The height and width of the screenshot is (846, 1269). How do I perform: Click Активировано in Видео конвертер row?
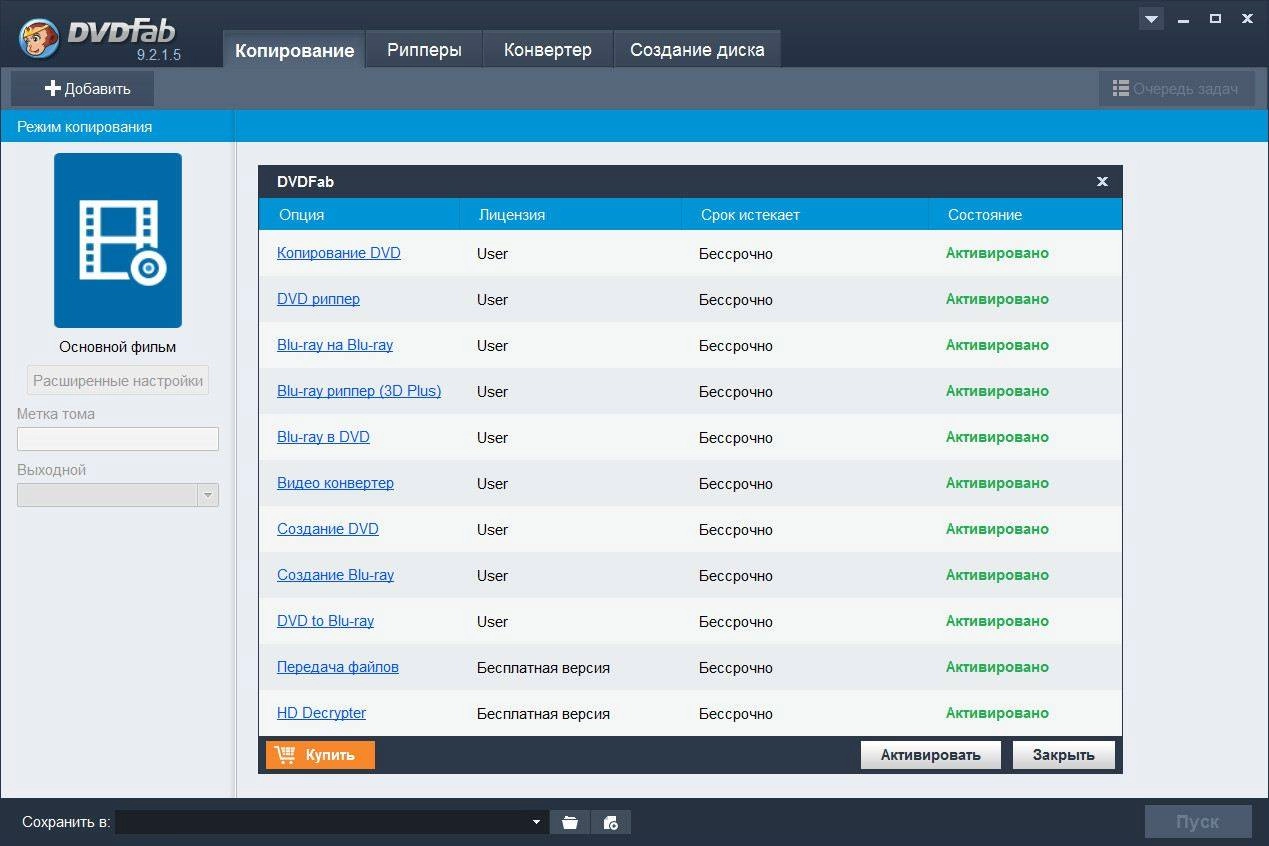(x=997, y=483)
